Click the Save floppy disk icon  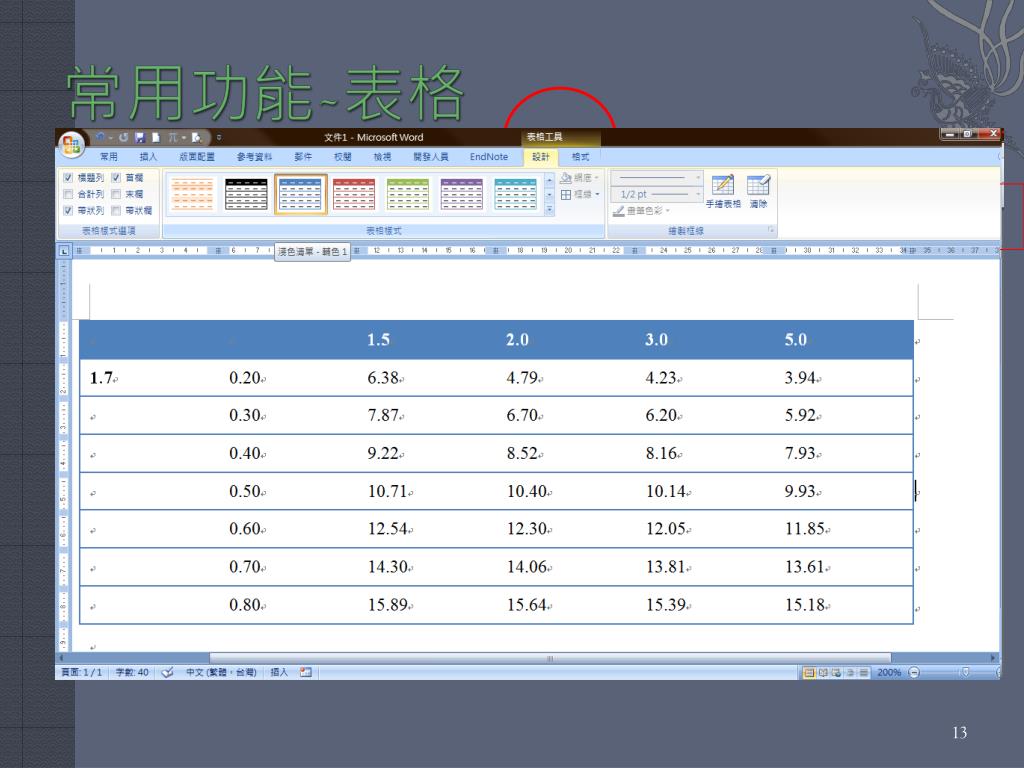click(x=140, y=137)
